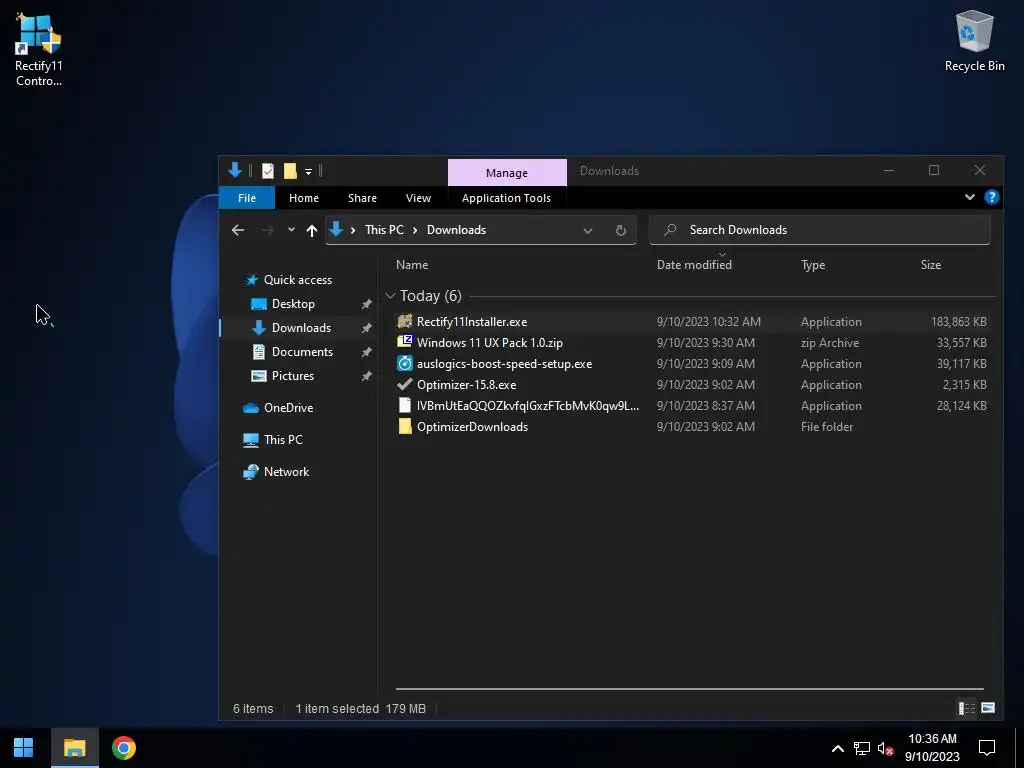The image size is (1024, 768).
Task: Switch to Details view layout
Action: pos(967,708)
